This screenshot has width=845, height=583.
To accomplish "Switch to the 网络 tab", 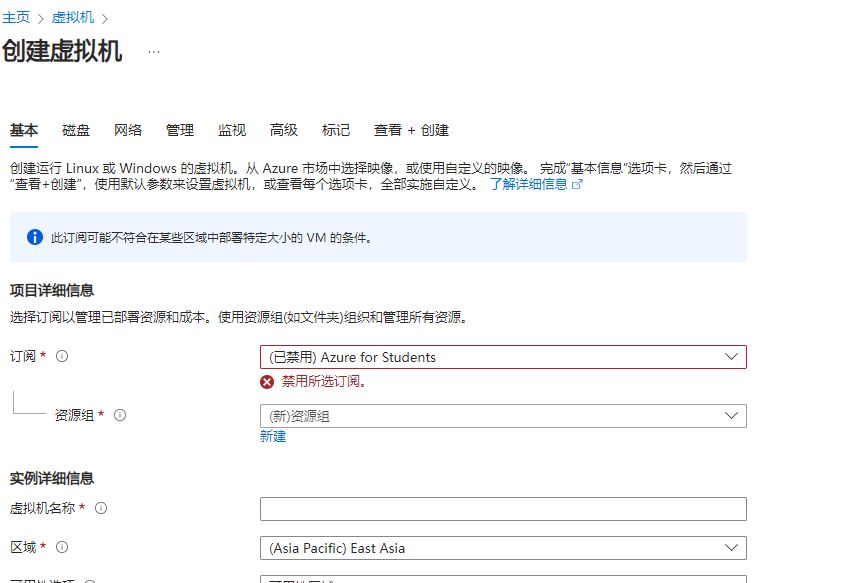I will tap(128, 130).
